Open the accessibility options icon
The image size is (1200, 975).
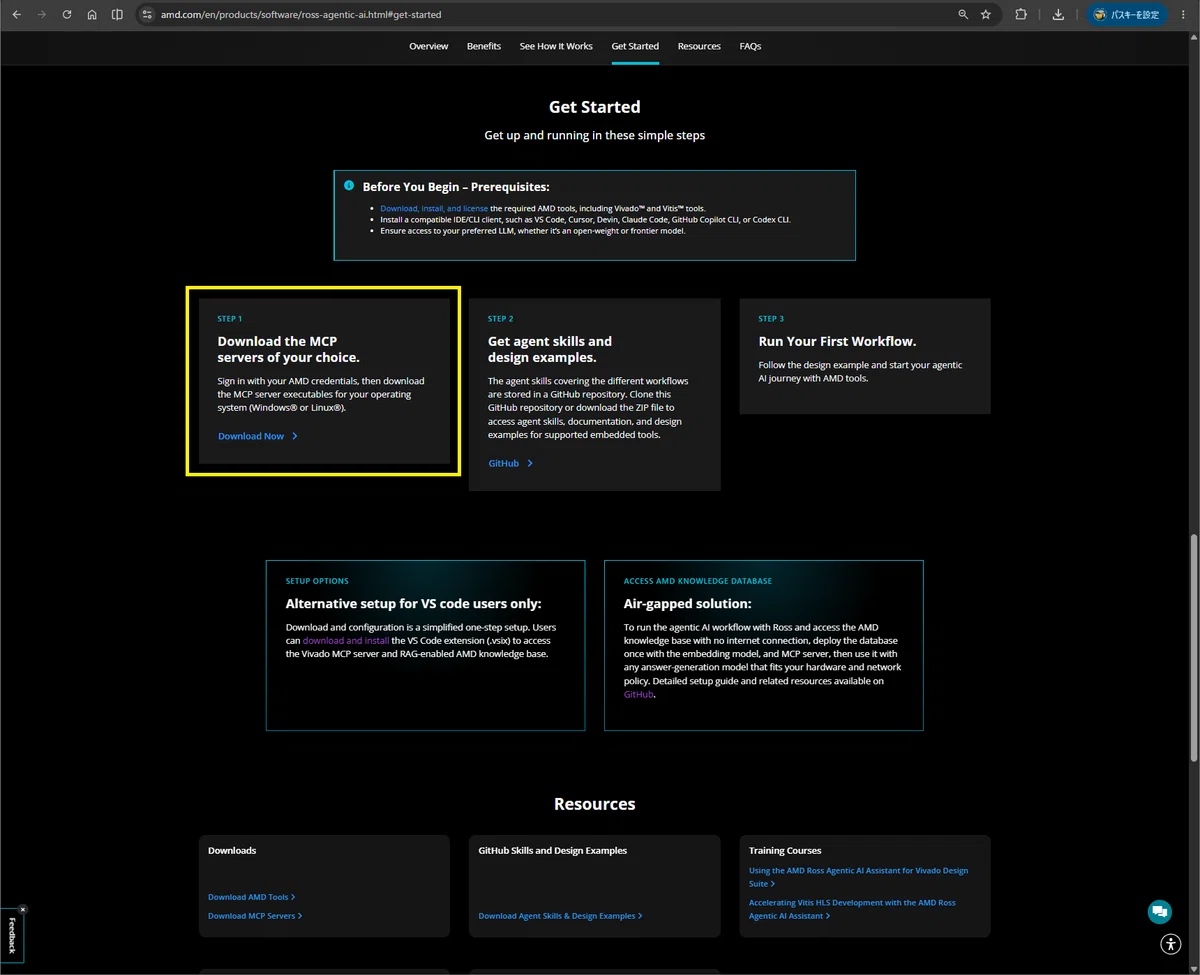point(1171,943)
